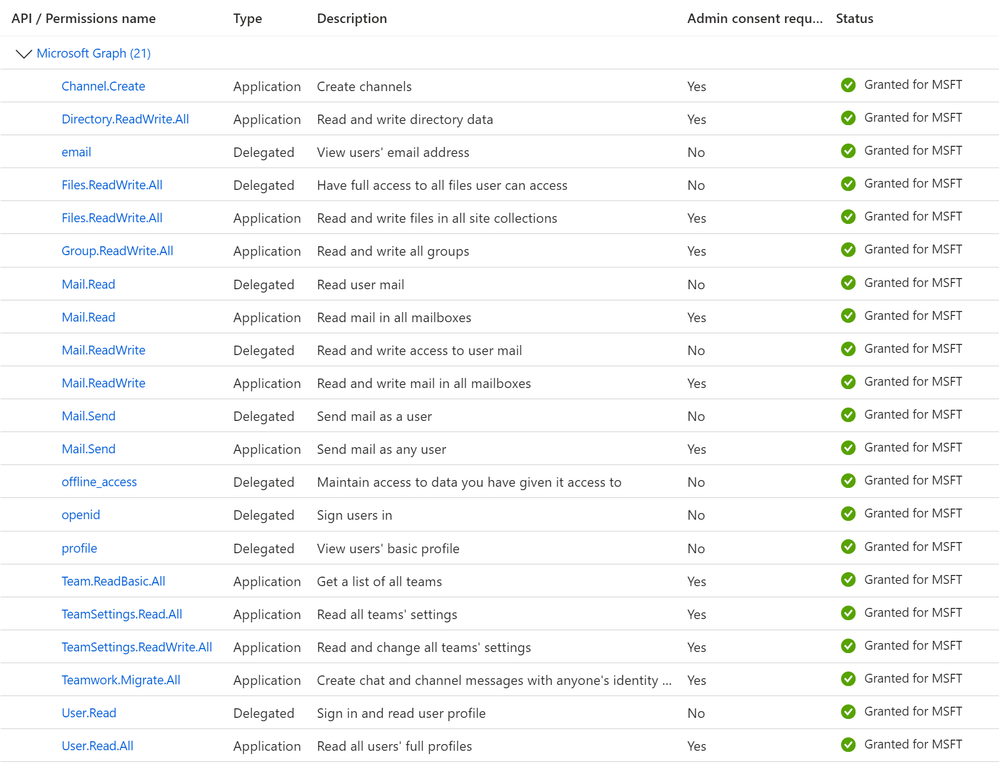Select the Team.ReadBasic.All permission link
The image size is (999, 776).
click(x=113, y=582)
